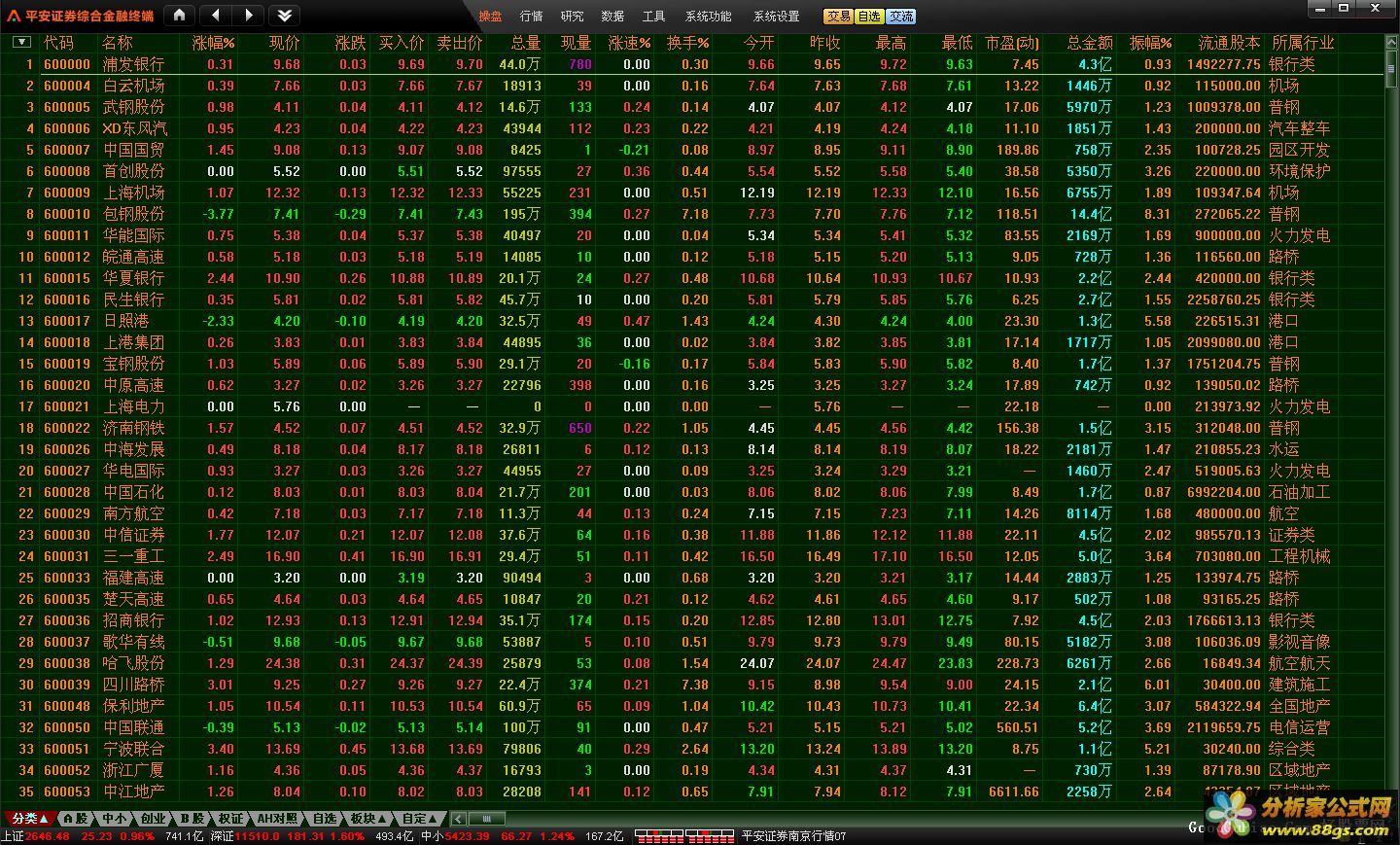Expand the double-chevron toolbar menu
Image resolution: width=1400 pixels, height=845 pixels.
[x=284, y=16]
